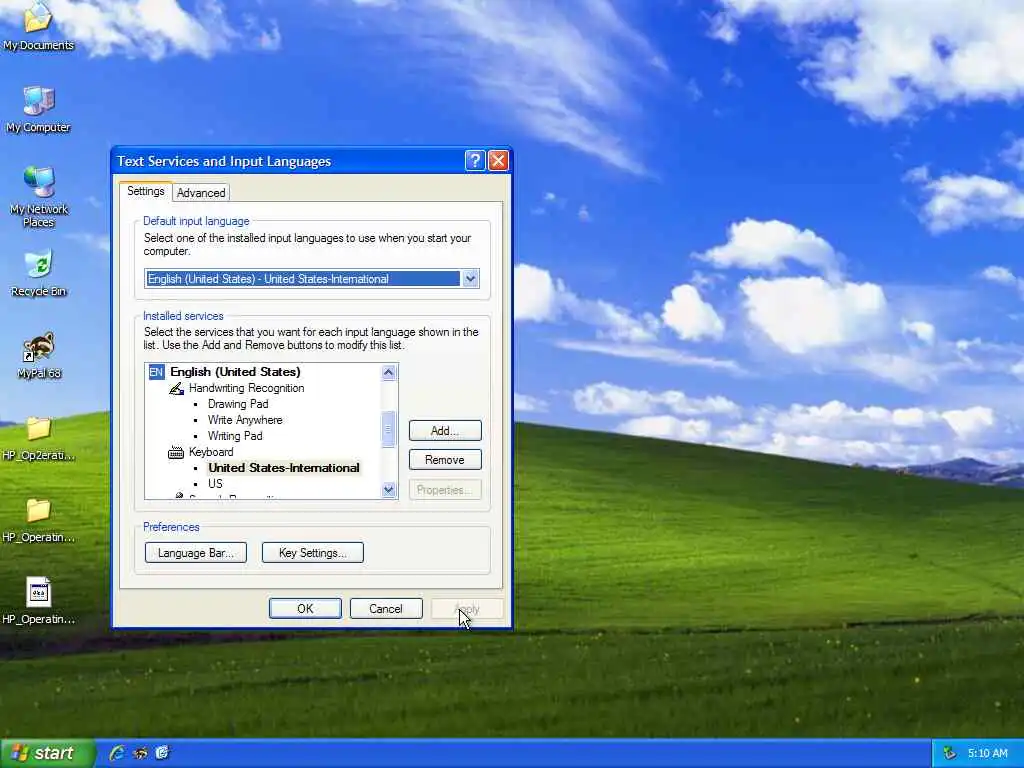Click the Remove button
Viewport: 1024px width, 768px height.
click(x=445, y=460)
